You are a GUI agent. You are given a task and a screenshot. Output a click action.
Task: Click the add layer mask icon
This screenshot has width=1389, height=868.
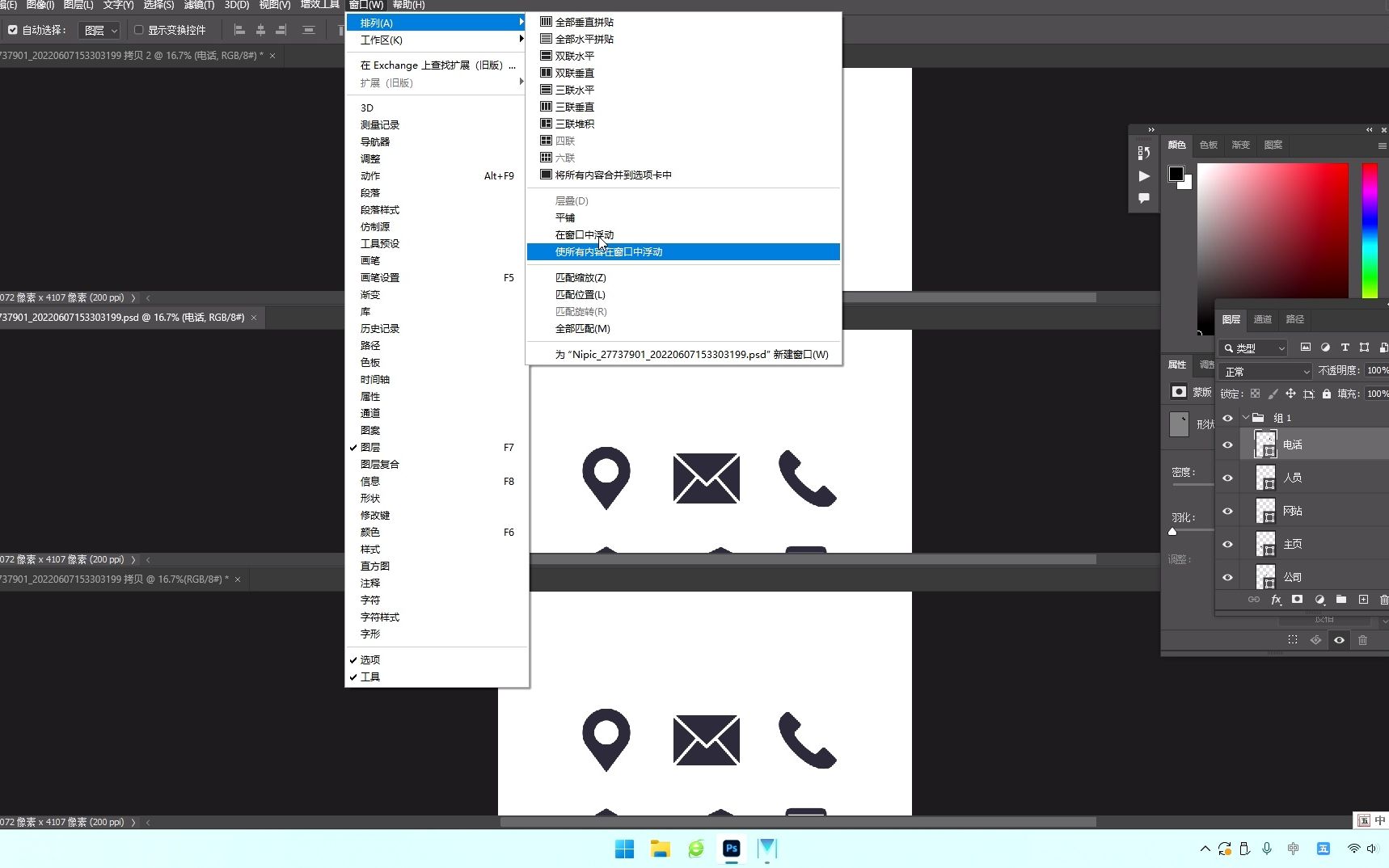pyautogui.click(x=1297, y=600)
